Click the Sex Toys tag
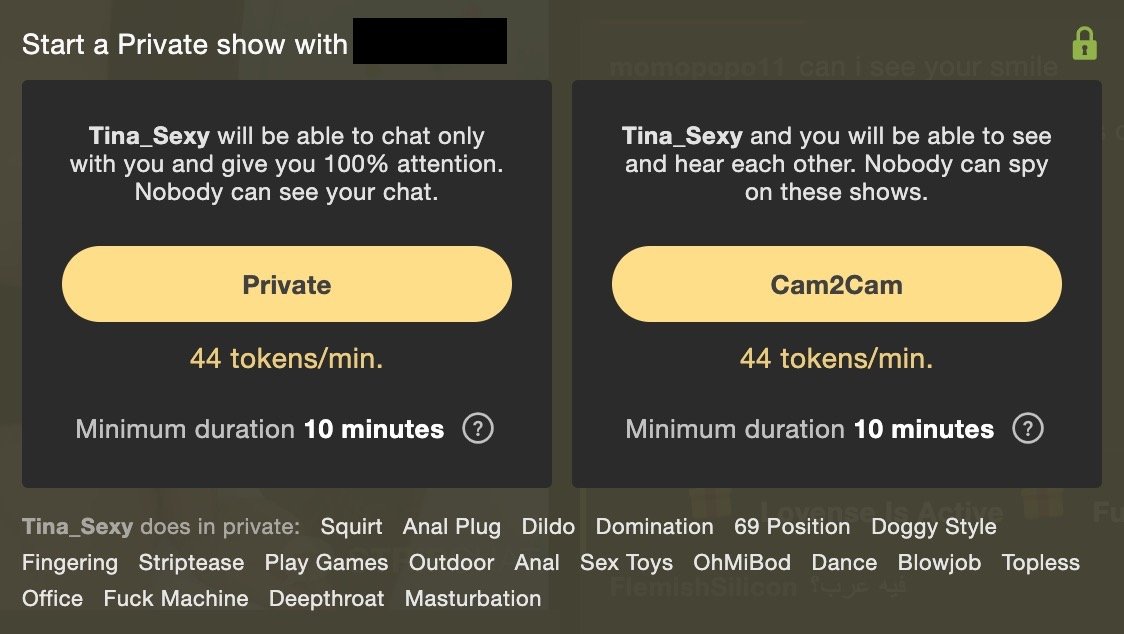The image size is (1124, 634). click(627, 562)
